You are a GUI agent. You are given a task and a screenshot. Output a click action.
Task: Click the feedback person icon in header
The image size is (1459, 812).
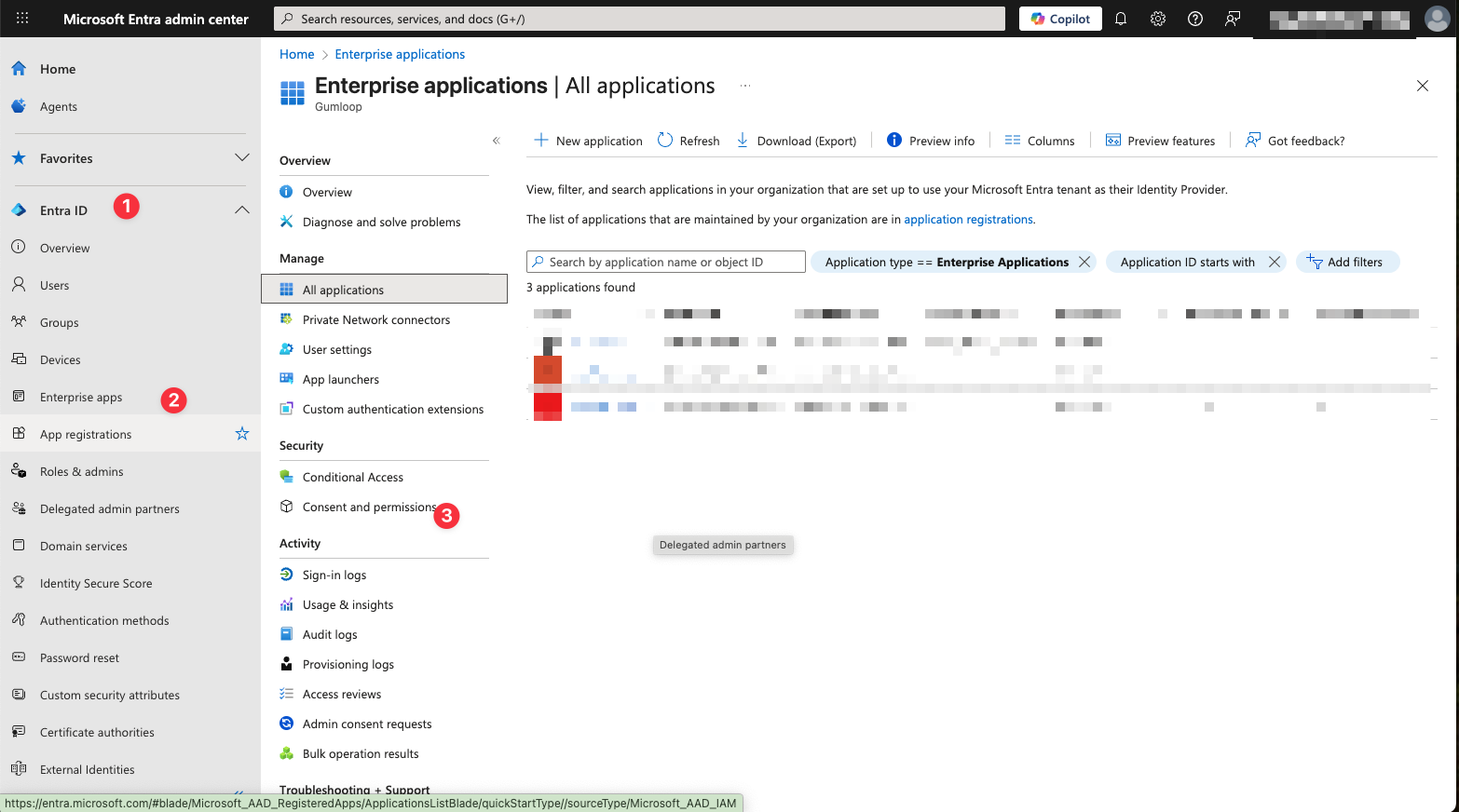click(1233, 19)
